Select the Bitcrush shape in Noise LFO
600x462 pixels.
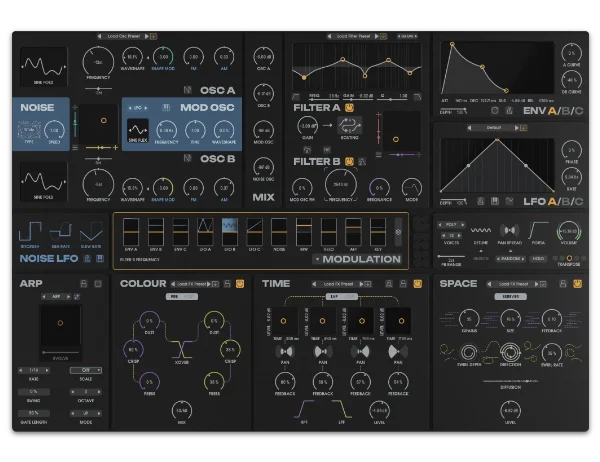click(x=30, y=231)
